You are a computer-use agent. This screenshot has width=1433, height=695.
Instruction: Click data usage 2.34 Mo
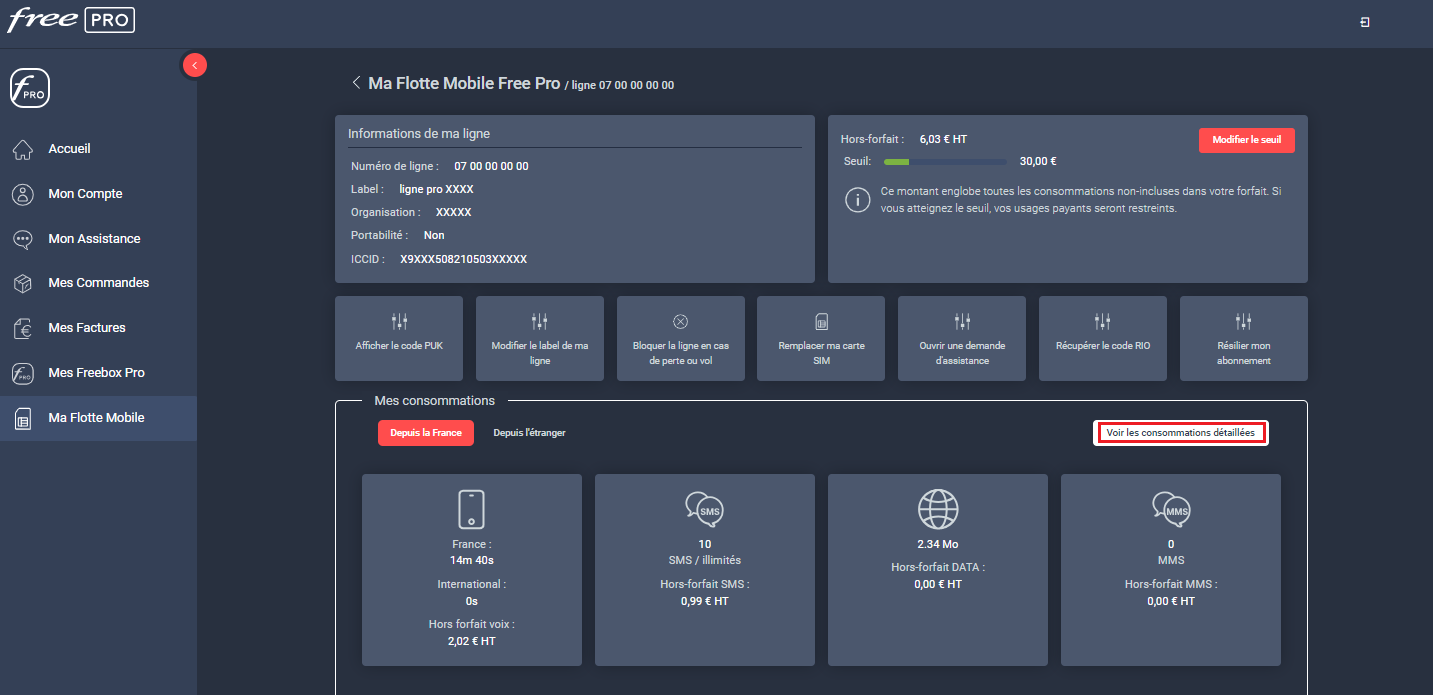pyautogui.click(x=938, y=544)
